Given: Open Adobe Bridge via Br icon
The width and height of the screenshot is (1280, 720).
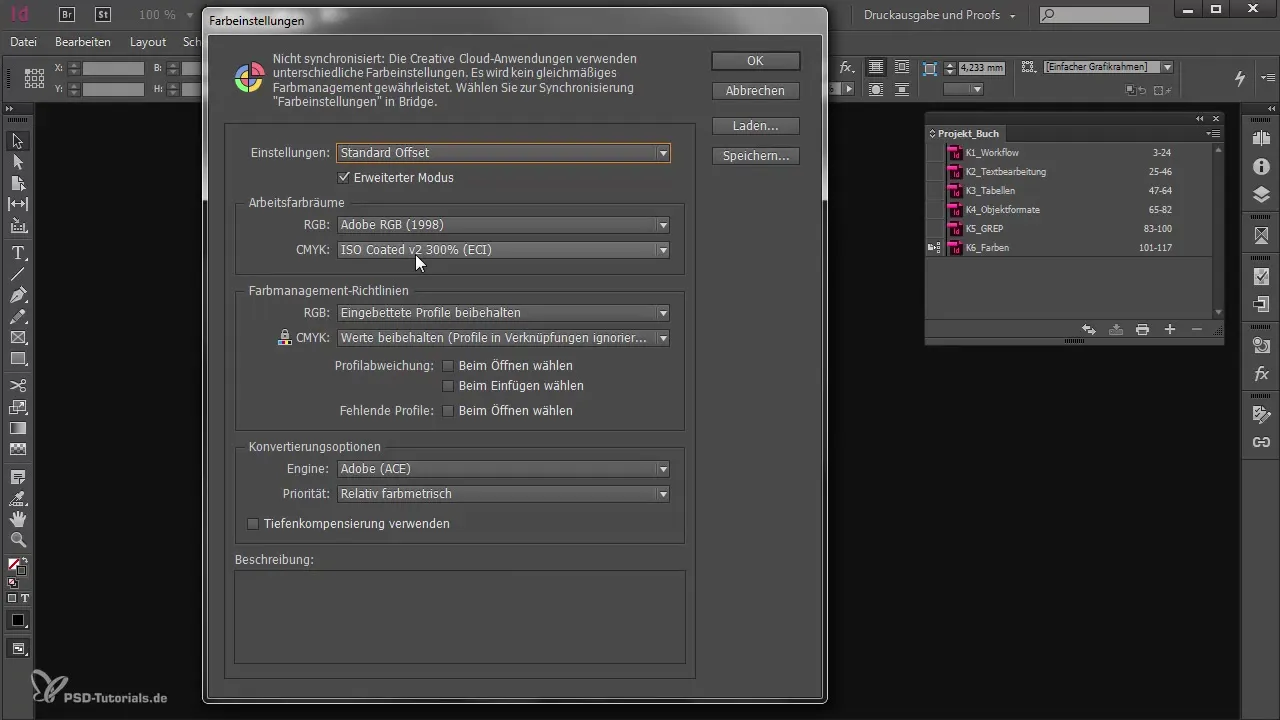Looking at the screenshot, I should coord(67,14).
